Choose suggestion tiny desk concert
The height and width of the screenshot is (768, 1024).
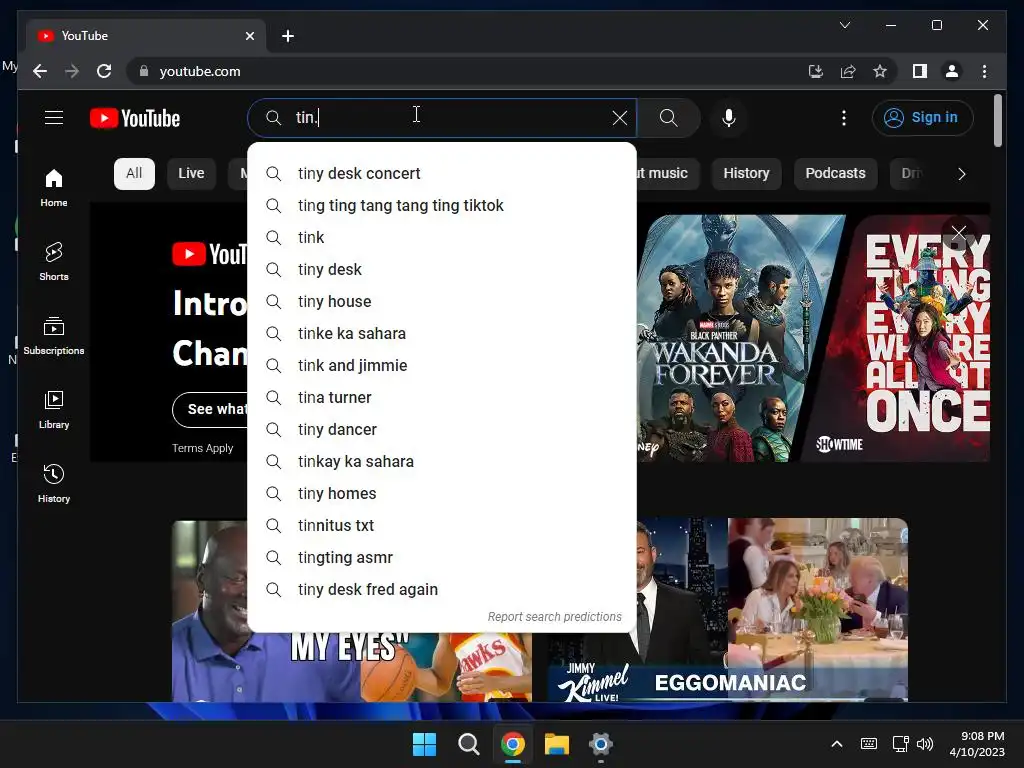click(x=442, y=173)
